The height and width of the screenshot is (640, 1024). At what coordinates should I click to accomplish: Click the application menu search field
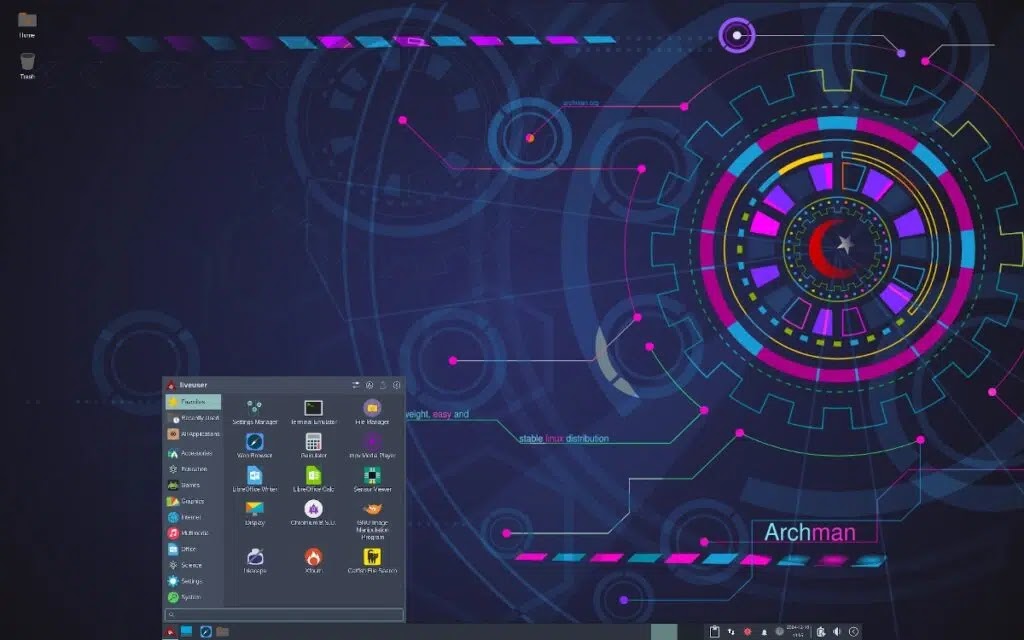pyautogui.click(x=284, y=614)
